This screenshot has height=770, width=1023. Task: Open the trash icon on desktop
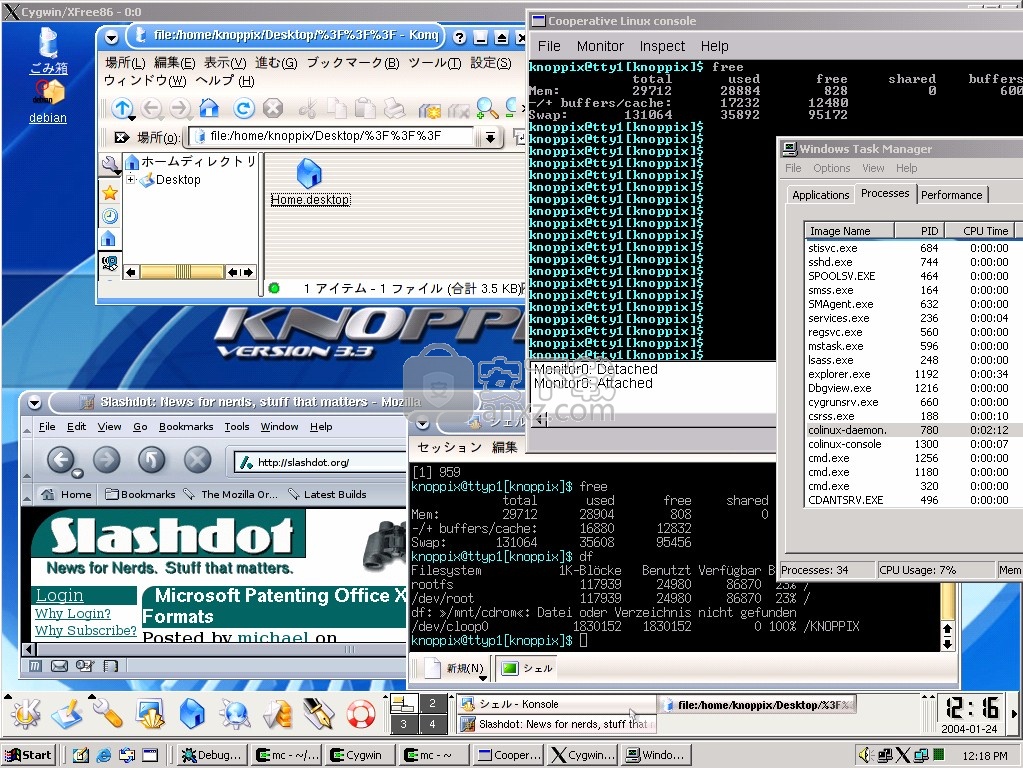(x=48, y=43)
